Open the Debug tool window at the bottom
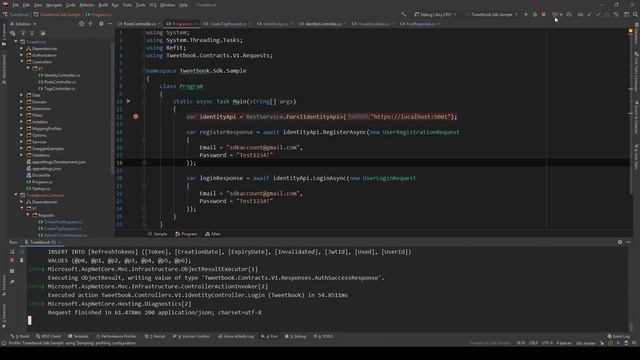 tap(296, 336)
